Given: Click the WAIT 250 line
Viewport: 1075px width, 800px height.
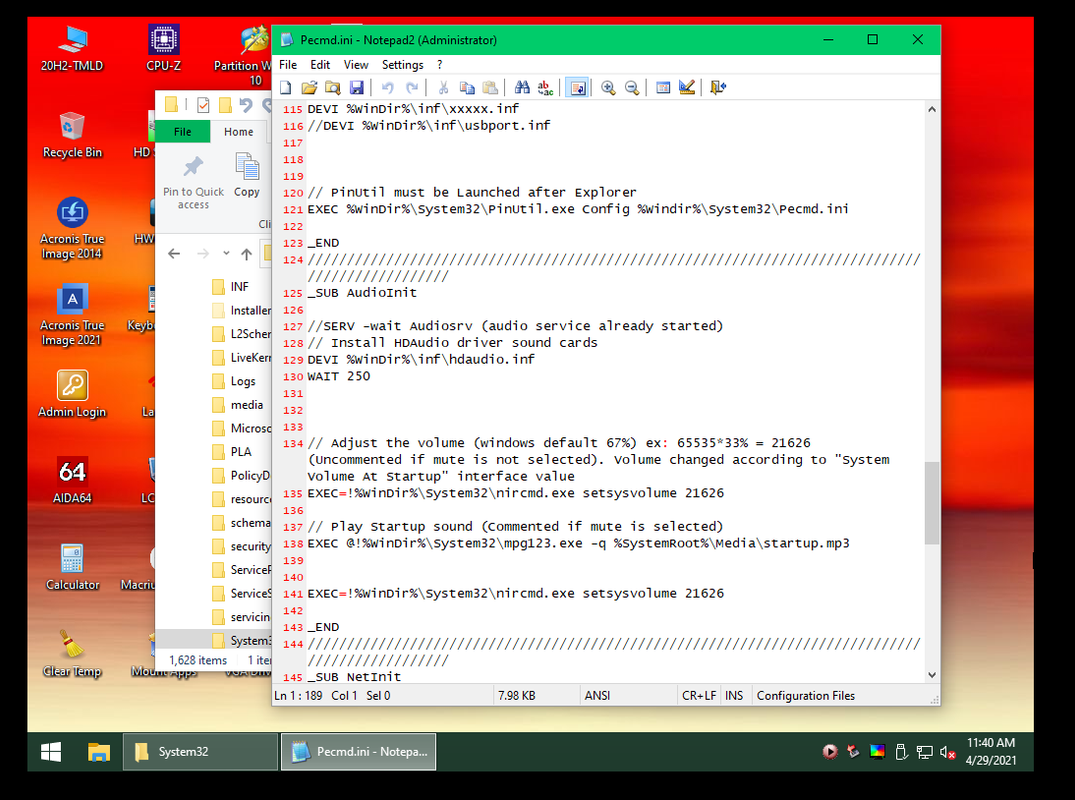Looking at the screenshot, I should (339, 376).
